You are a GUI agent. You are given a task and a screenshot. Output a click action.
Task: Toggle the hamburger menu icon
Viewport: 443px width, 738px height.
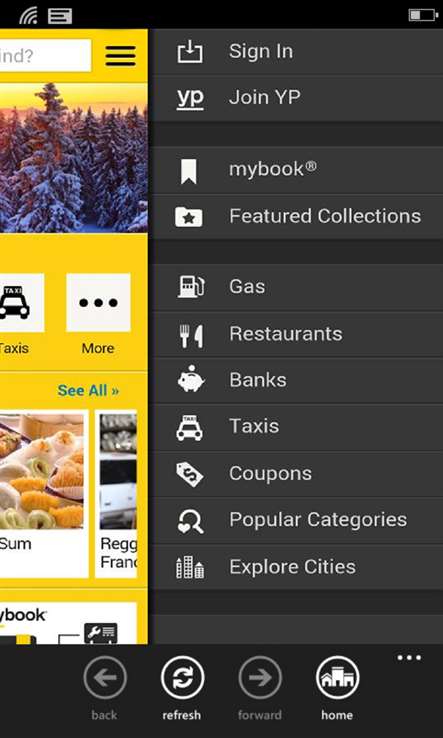click(120, 56)
